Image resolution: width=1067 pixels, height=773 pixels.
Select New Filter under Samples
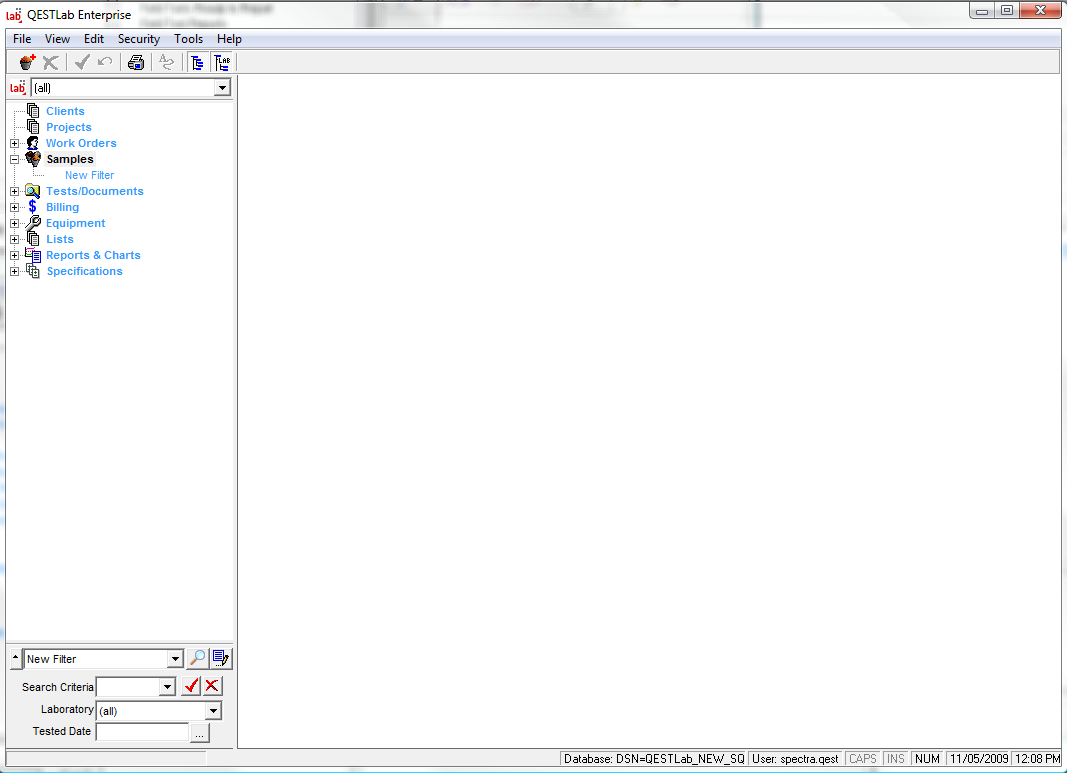pyautogui.click(x=89, y=175)
